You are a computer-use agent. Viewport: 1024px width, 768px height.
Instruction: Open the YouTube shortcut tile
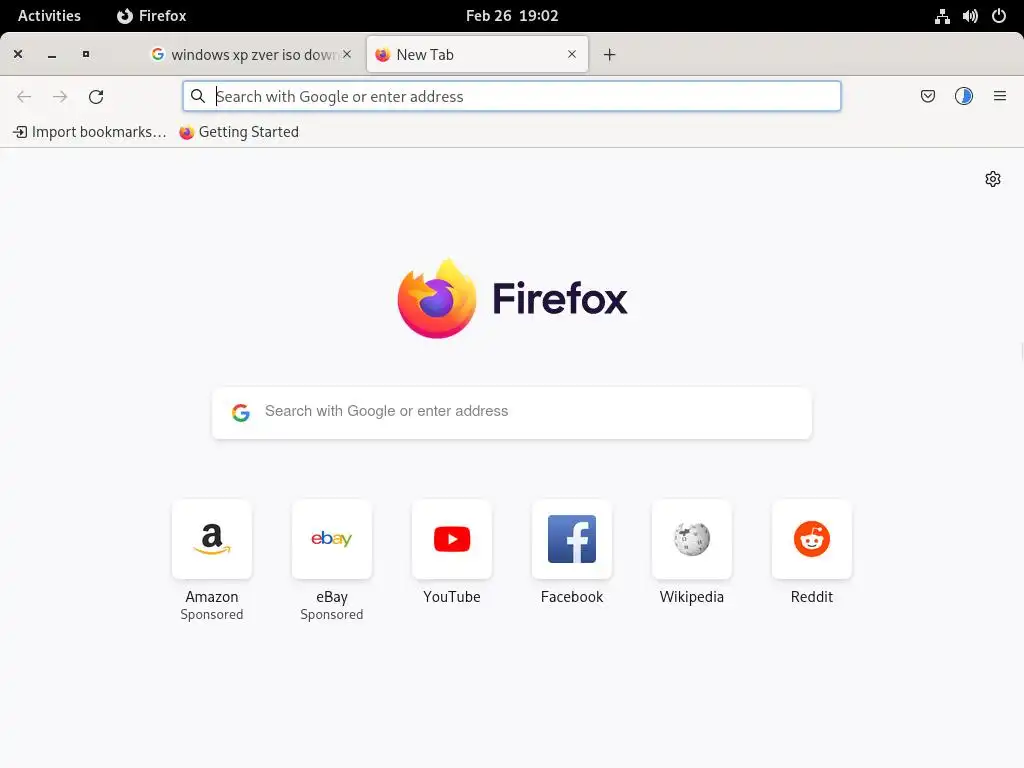(x=452, y=539)
